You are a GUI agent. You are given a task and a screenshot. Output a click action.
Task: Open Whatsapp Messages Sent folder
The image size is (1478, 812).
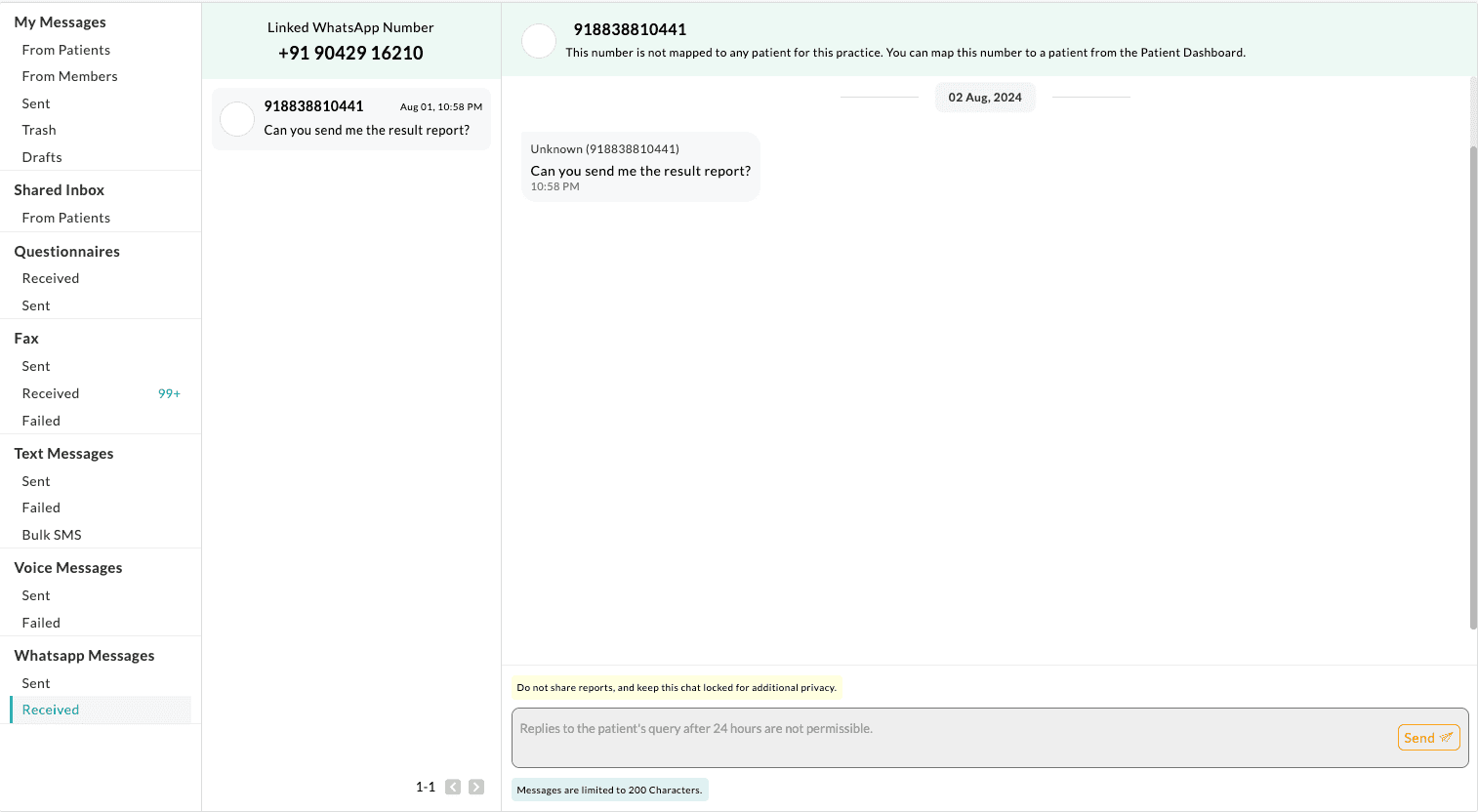tap(36, 683)
